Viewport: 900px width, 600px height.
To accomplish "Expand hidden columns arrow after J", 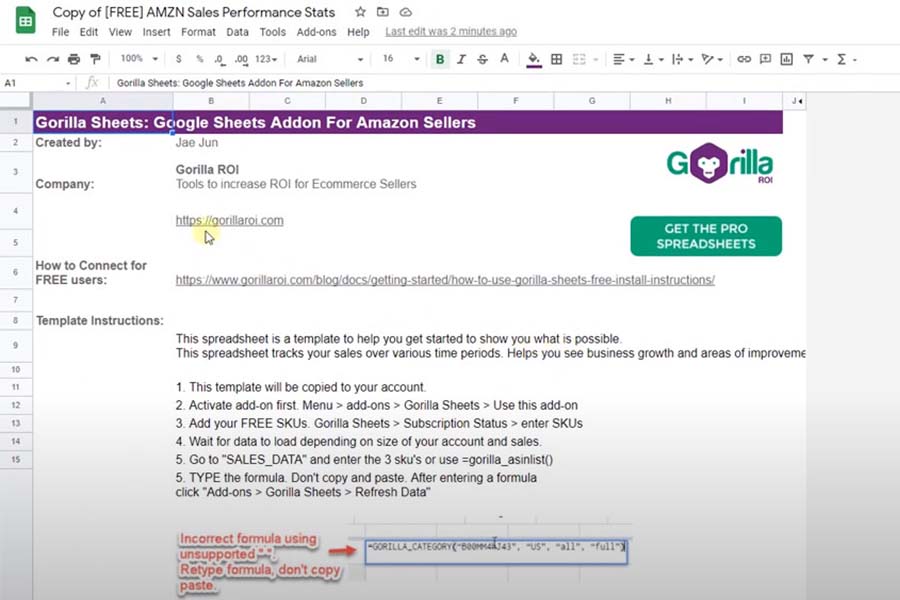I will (801, 101).
